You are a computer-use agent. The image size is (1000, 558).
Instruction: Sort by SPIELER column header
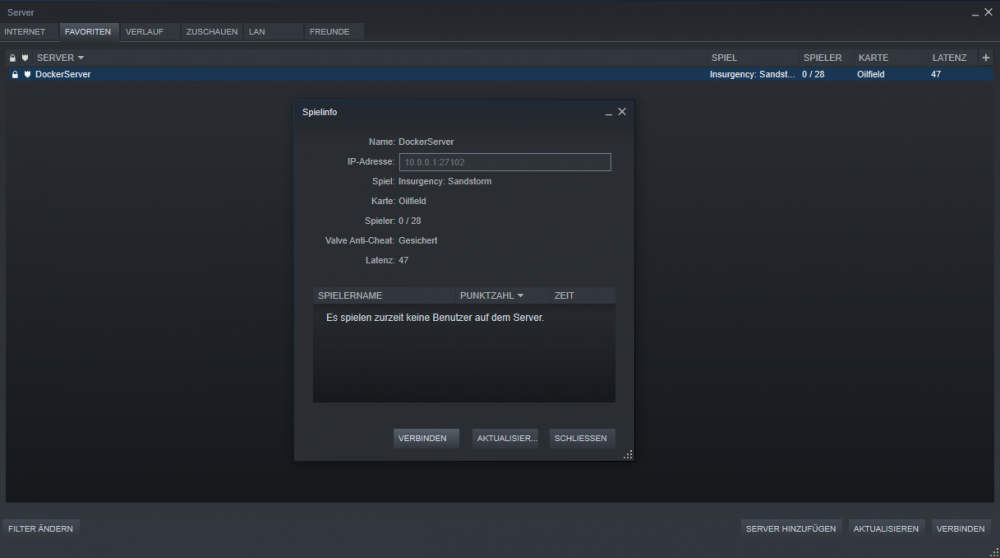coord(823,58)
